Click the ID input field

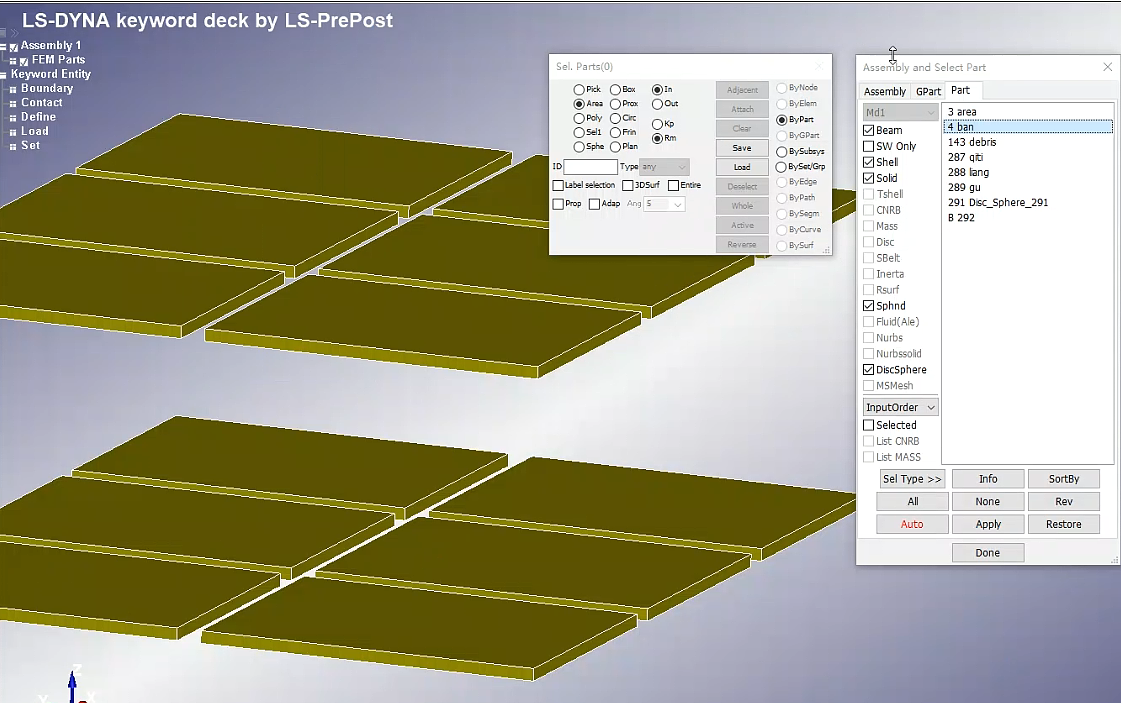point(591,167)
